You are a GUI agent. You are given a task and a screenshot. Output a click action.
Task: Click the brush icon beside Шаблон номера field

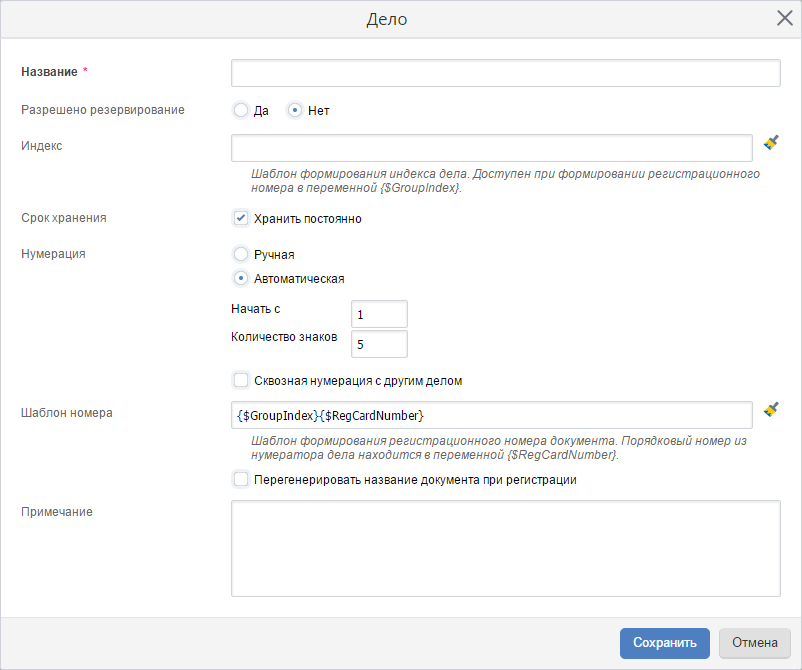point(771,409)
